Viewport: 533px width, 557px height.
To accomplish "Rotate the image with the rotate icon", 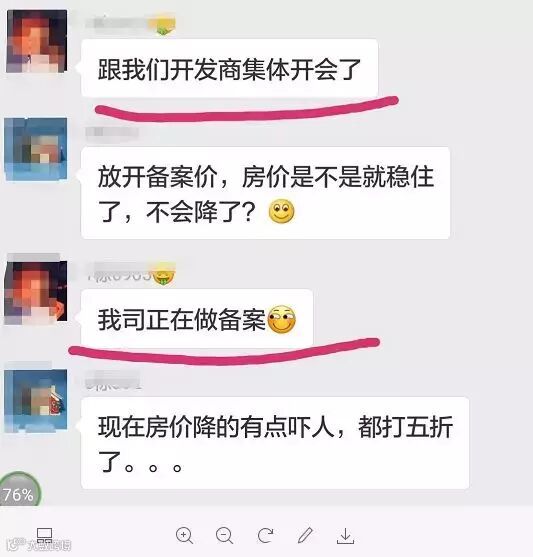I will coord(265,535).
